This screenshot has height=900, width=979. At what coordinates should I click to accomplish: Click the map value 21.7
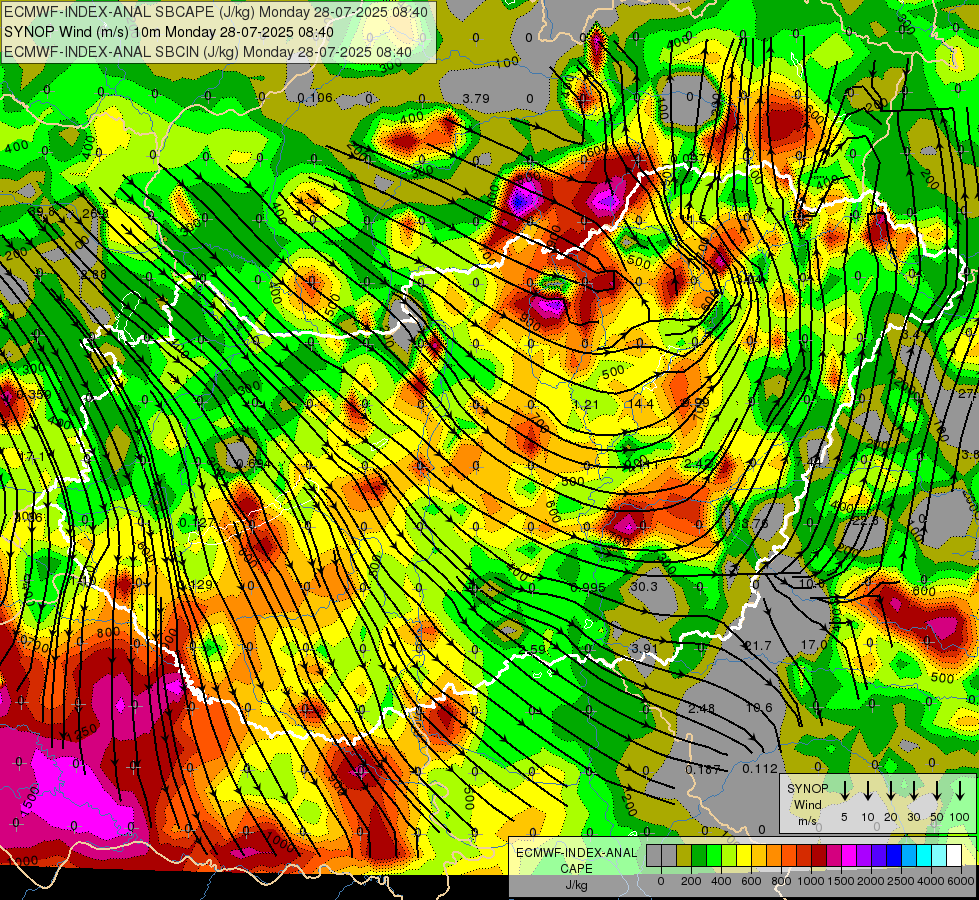pyautogui.click(x=758, y=645)
